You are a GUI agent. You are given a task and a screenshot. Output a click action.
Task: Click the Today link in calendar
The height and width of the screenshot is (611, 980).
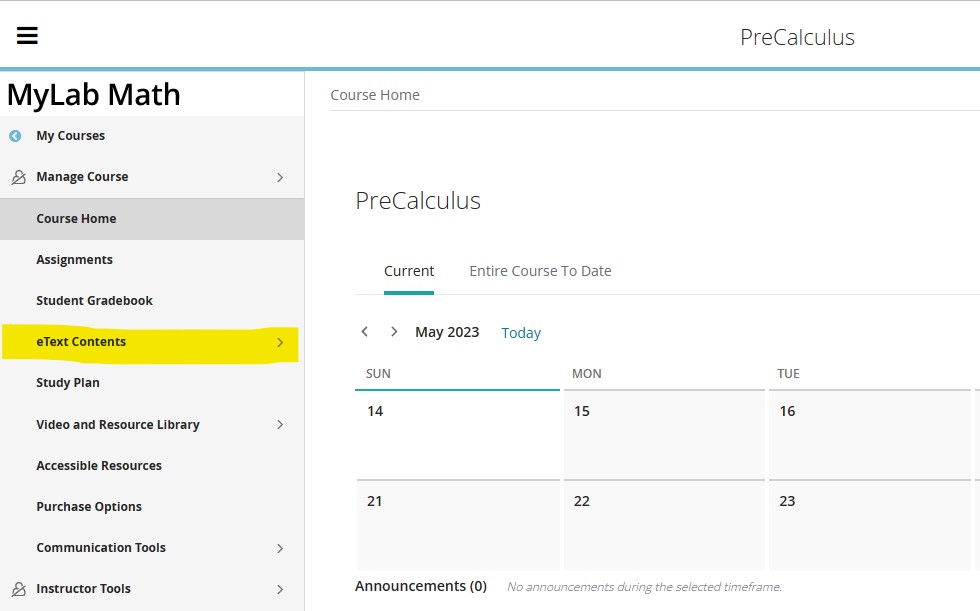(x=521, y=333)
